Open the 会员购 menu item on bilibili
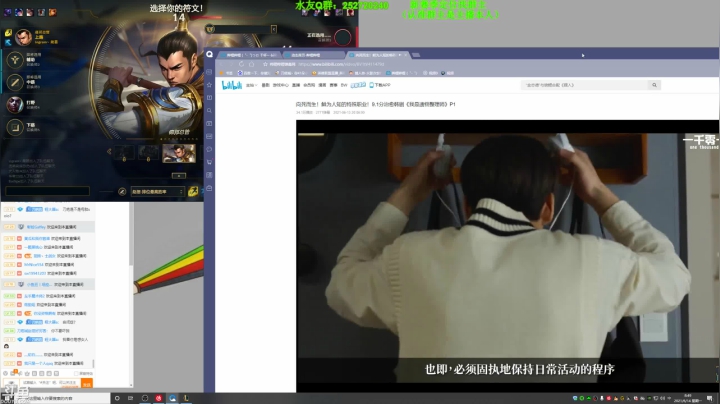This screenshot has width=720, height=404. tap(309, 85)
